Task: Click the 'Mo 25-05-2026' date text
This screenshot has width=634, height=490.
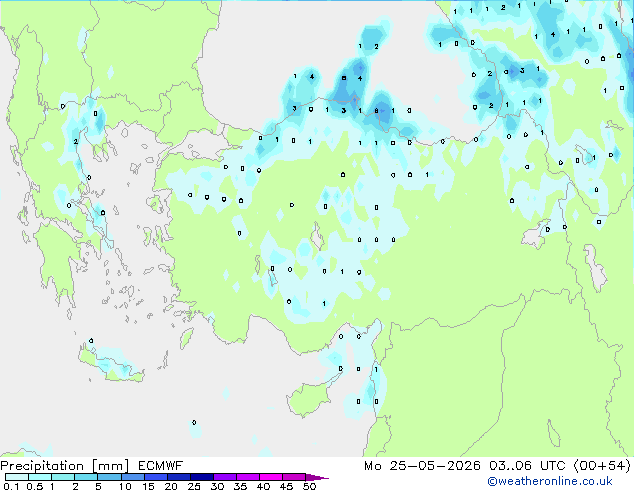Action: coord(422,466)
